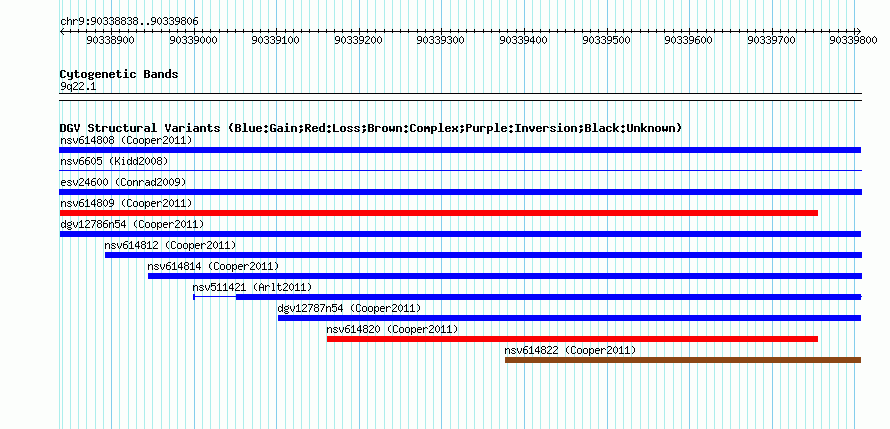Viewport: 890px width, 429px height.
Task: Open the nsv614820 (Cooper2011) label
Action: click(392, 329)
